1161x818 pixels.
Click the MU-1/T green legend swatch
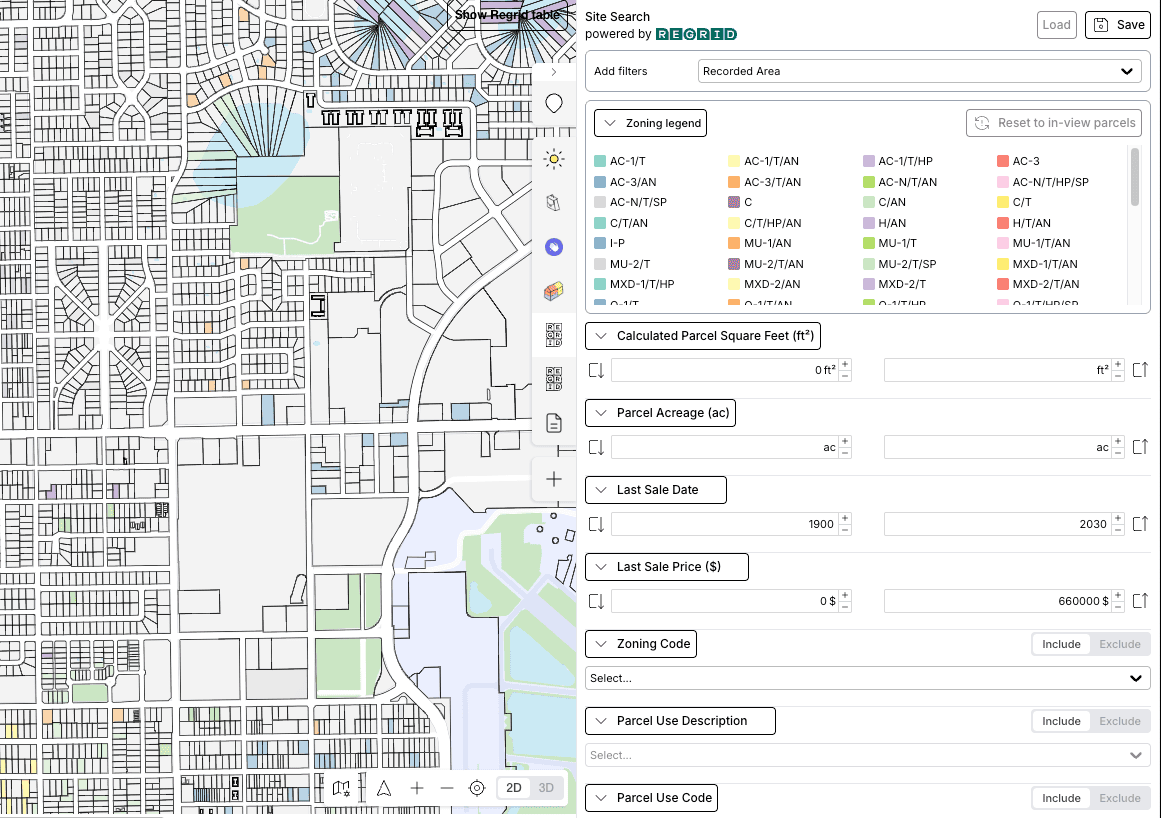point(869,243)
